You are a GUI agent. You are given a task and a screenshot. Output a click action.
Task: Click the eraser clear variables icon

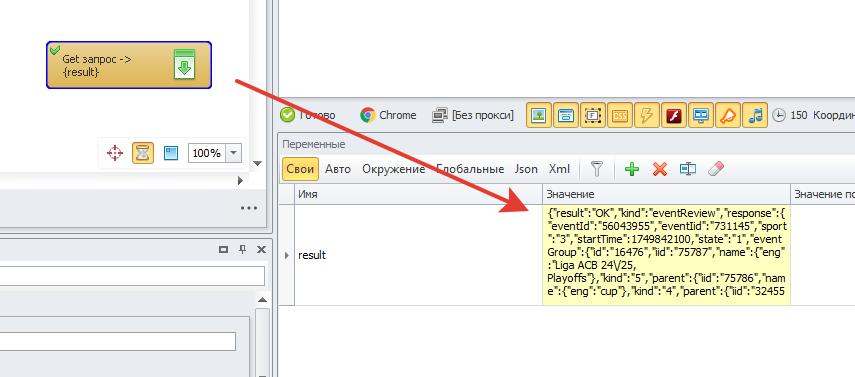coord(715,169)
